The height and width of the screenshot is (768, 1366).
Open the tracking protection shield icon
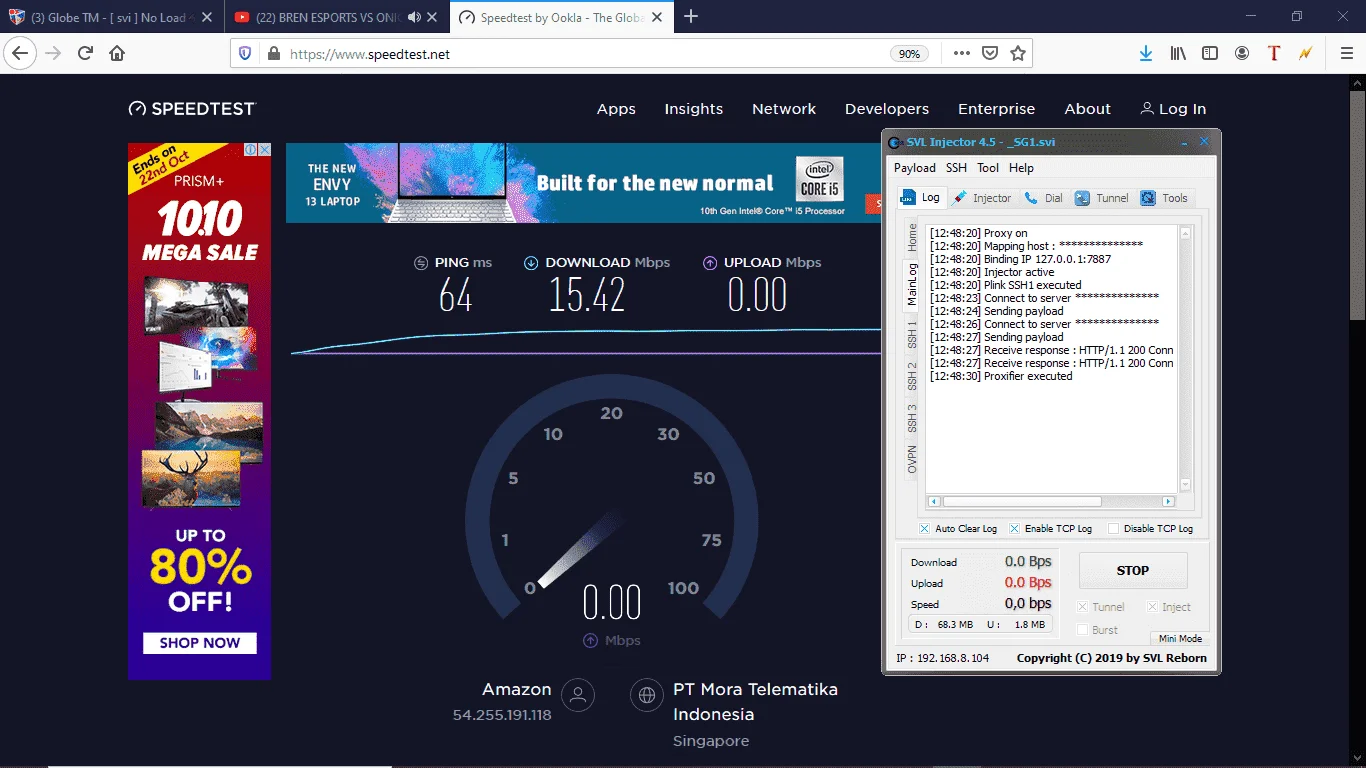point(246,54)
